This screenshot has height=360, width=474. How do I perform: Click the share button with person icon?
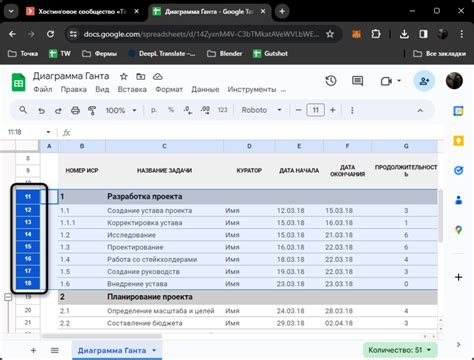tap(424, 81)
